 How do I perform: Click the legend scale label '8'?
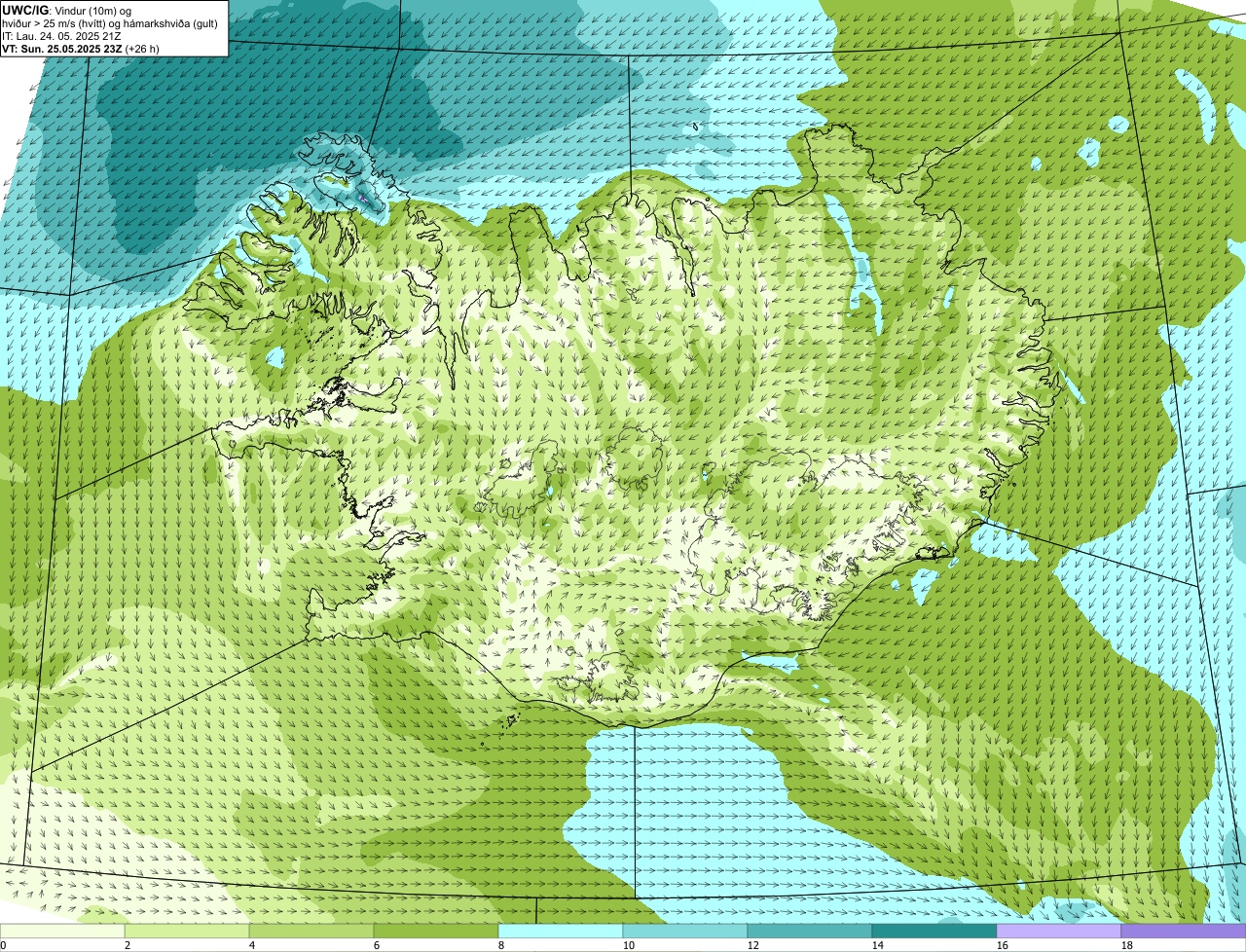pos(501,945)
